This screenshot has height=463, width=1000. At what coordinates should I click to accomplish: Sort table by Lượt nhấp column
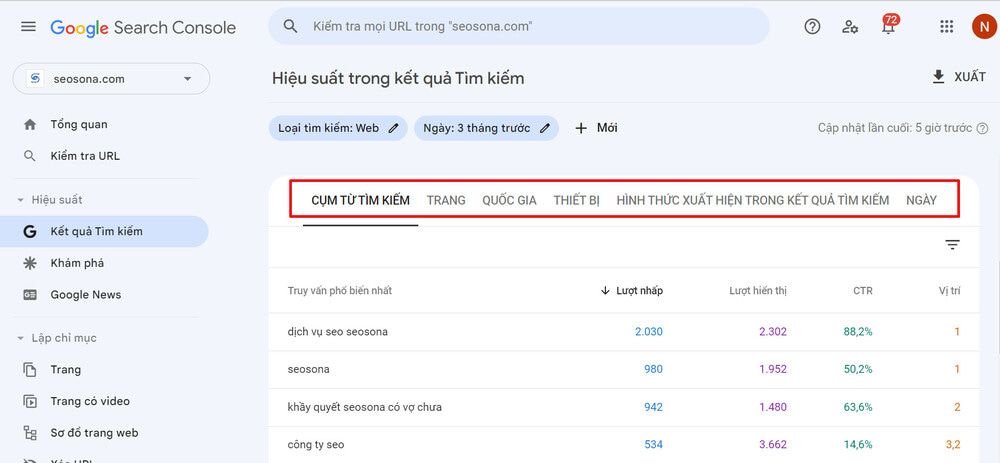(637, 291)
